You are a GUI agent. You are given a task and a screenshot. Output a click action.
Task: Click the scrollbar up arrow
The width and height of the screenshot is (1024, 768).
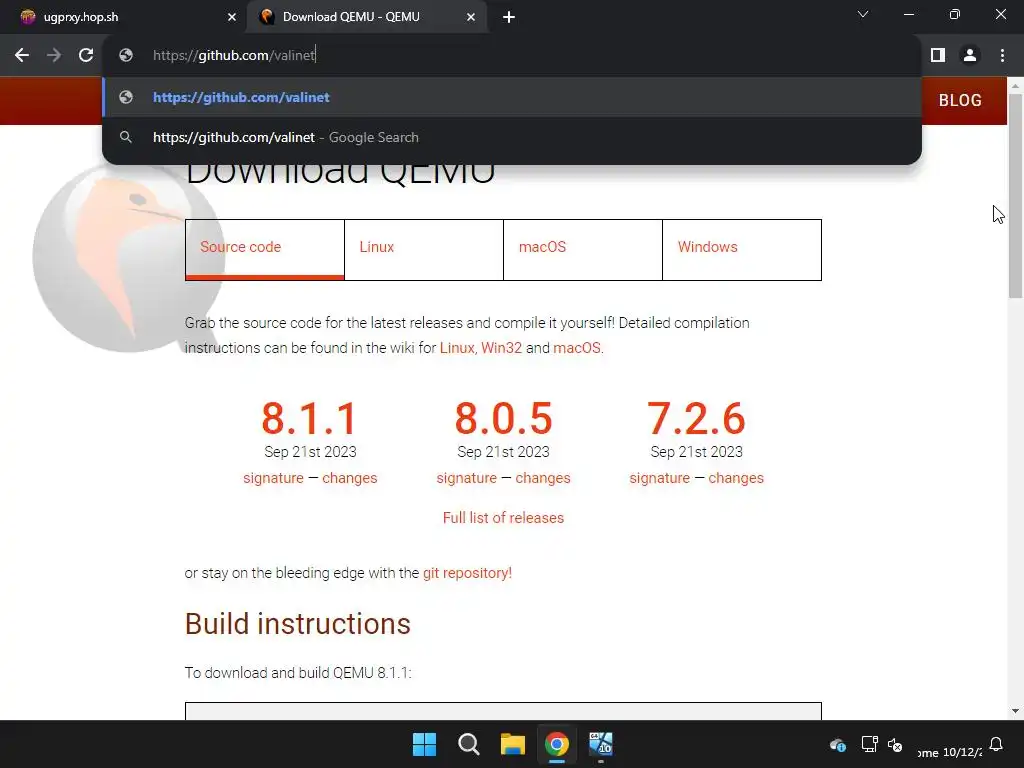click(x=1015, y=86)
